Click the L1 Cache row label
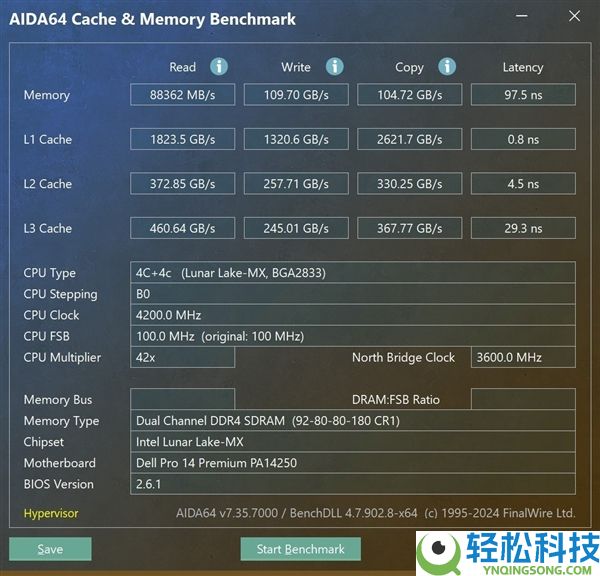 [48, 139]
